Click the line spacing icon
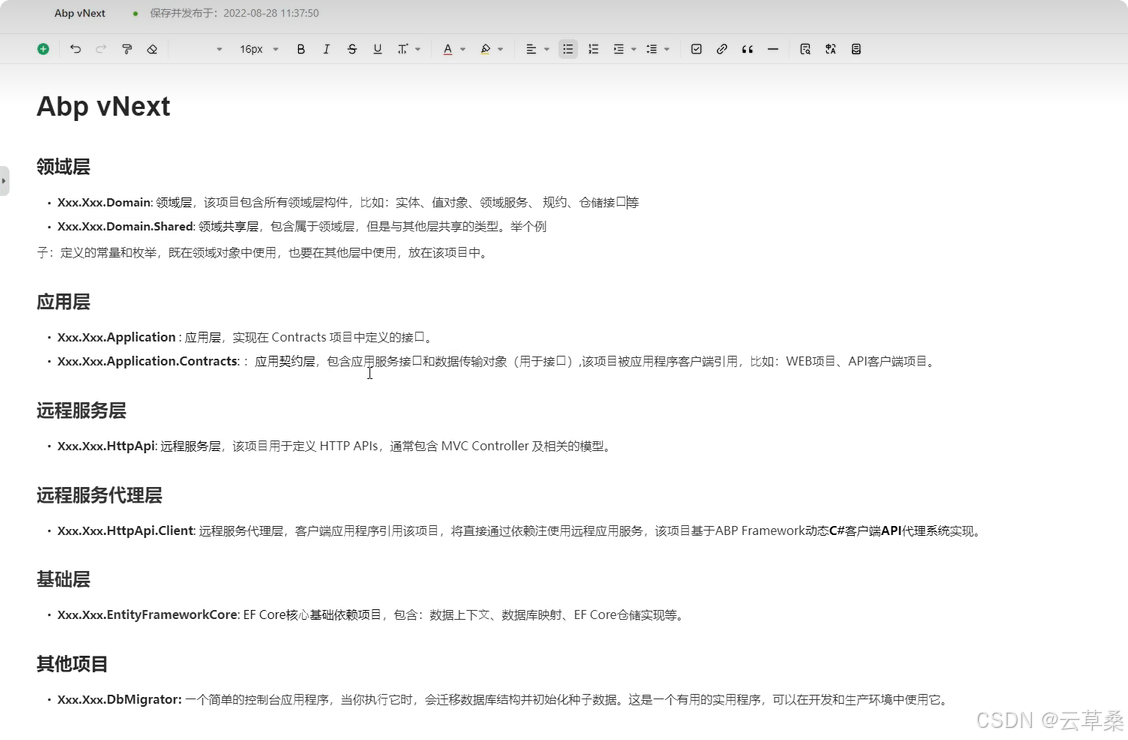 tap(652, 49)
